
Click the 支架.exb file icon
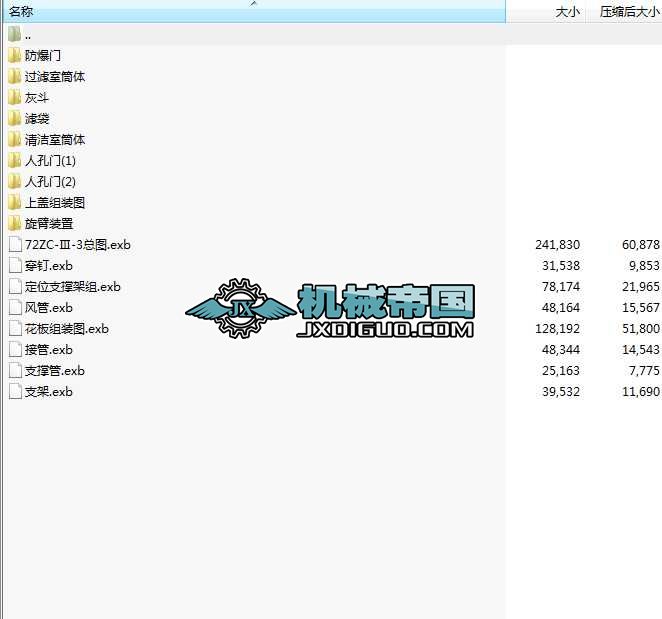point(15,392)
